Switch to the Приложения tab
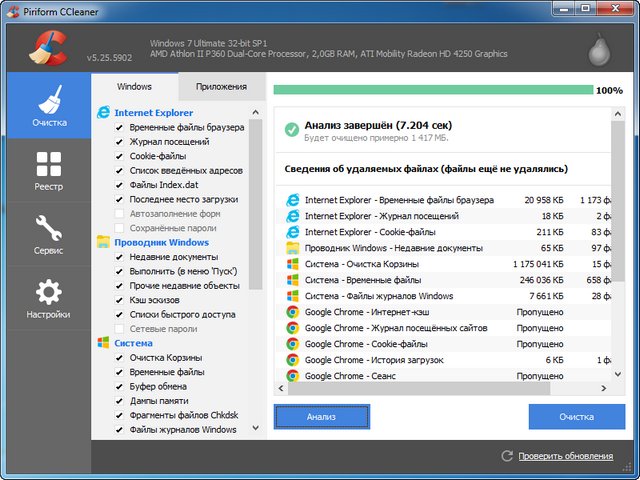 [221, 87]
